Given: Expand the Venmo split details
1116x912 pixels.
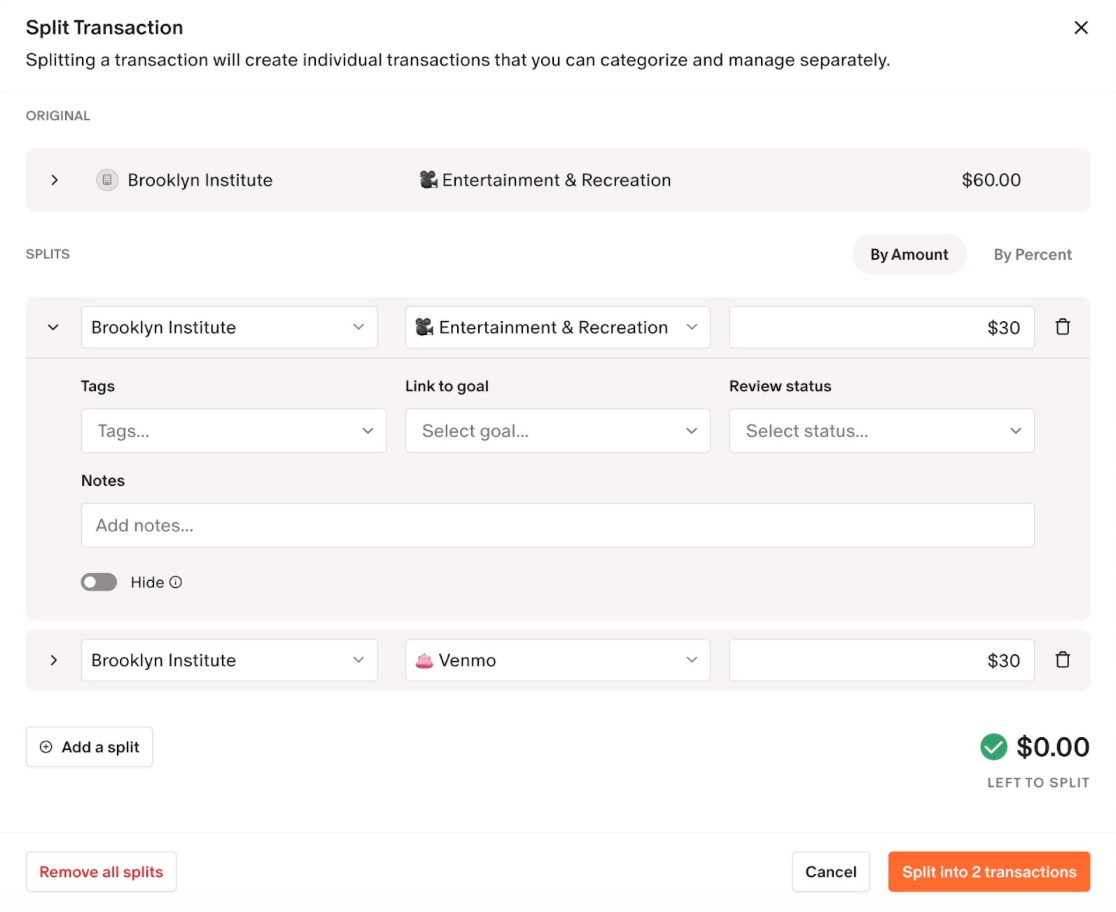Looking at the screenshot, I should (x=54, y=660).
